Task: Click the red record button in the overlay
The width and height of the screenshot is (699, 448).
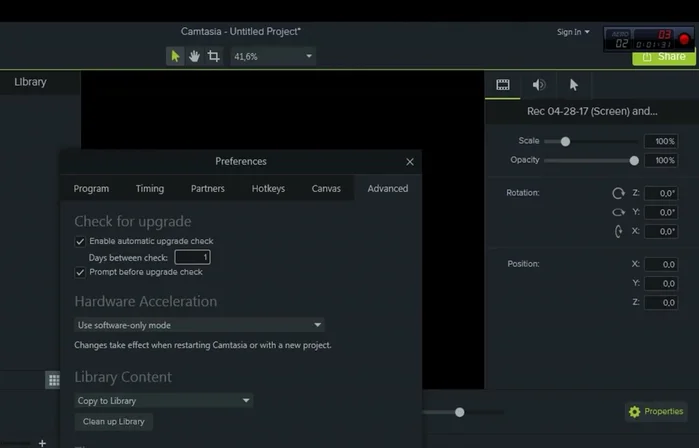Action: 684,39
